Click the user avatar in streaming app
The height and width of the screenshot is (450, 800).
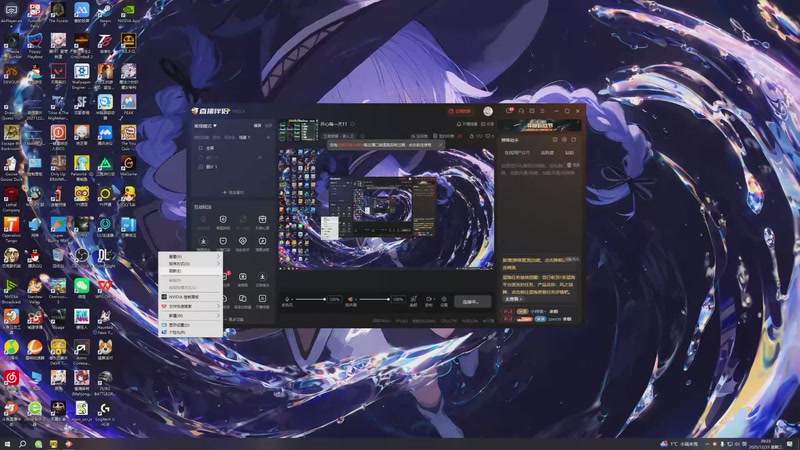click(488, 111)
